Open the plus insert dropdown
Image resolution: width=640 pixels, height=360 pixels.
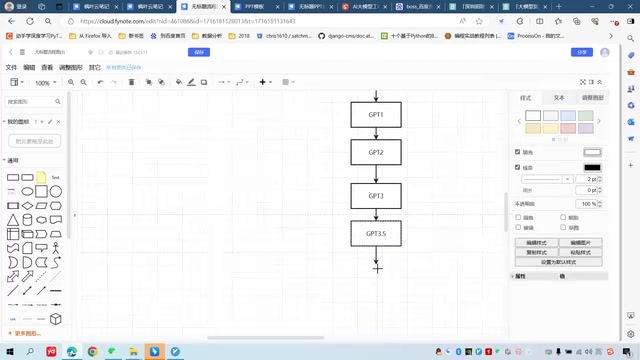[x=265, y=82]
